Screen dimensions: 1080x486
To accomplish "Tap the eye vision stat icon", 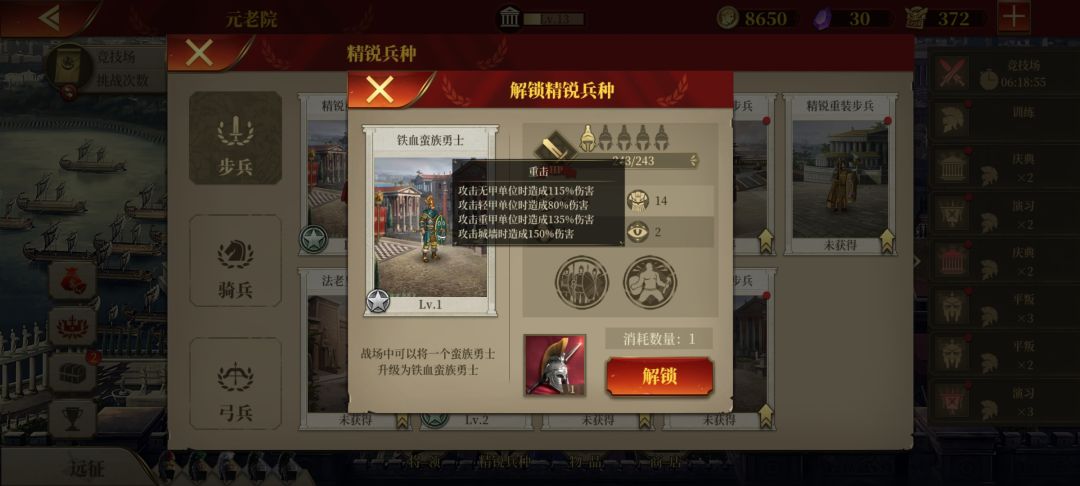I will 638,232.
